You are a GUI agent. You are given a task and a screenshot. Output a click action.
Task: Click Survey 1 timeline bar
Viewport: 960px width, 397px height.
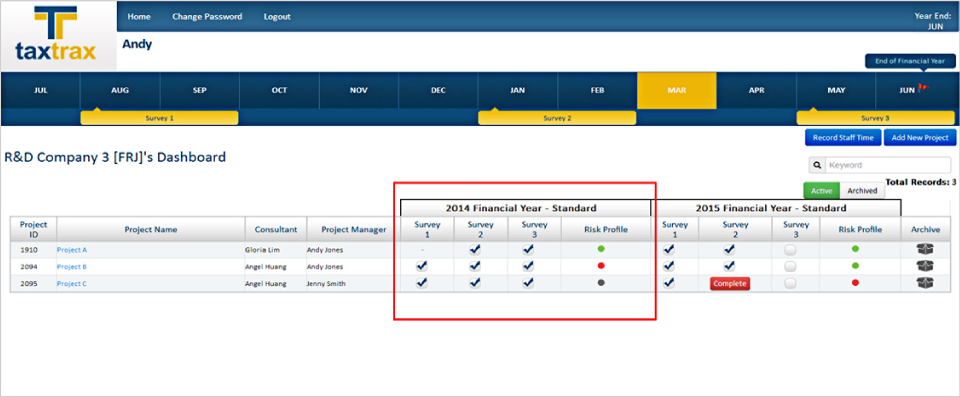point(159,118)
